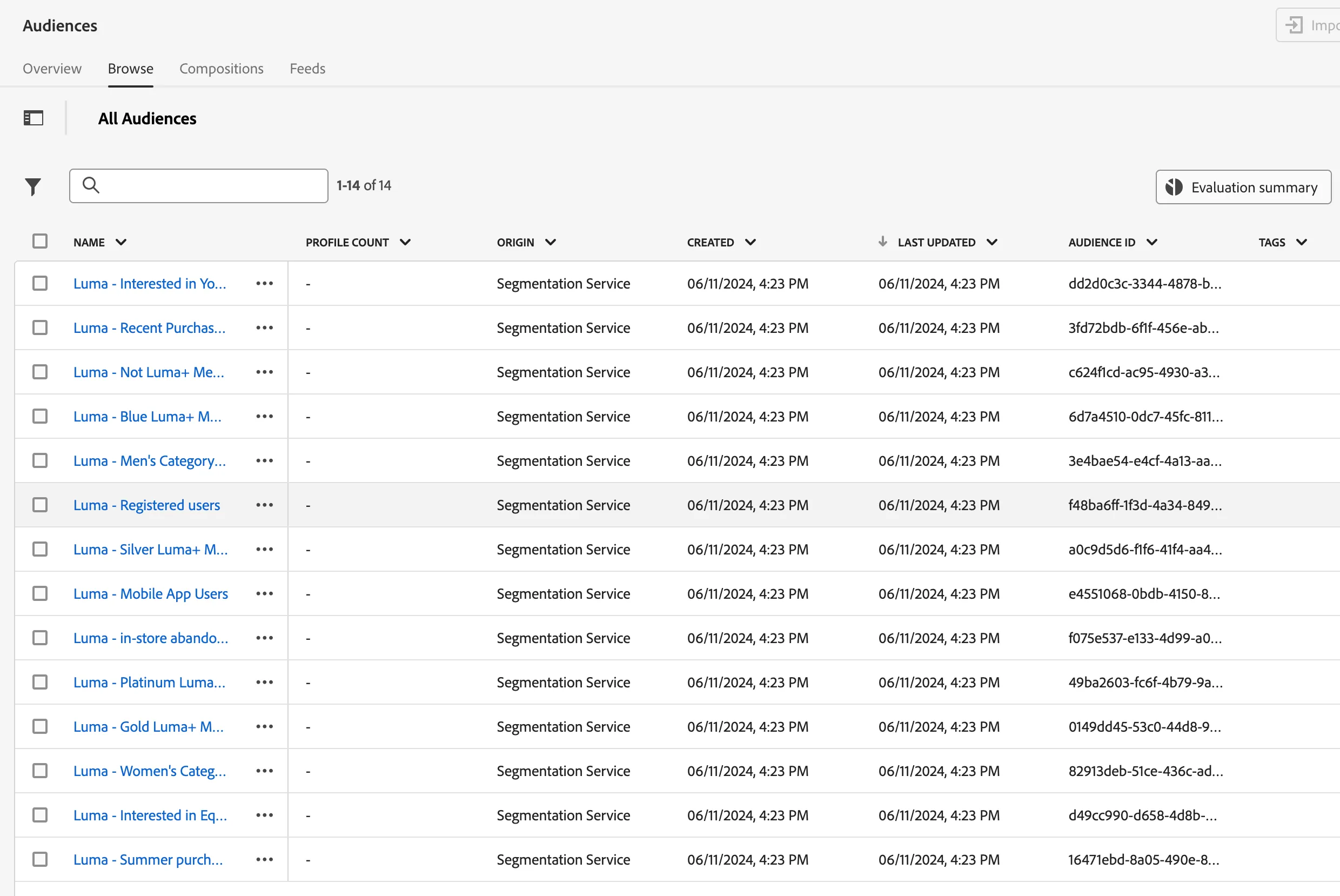1340x896 pixels.
Task: Expand the TAGS column dropdown
Action: click(x=1302, y=242)
